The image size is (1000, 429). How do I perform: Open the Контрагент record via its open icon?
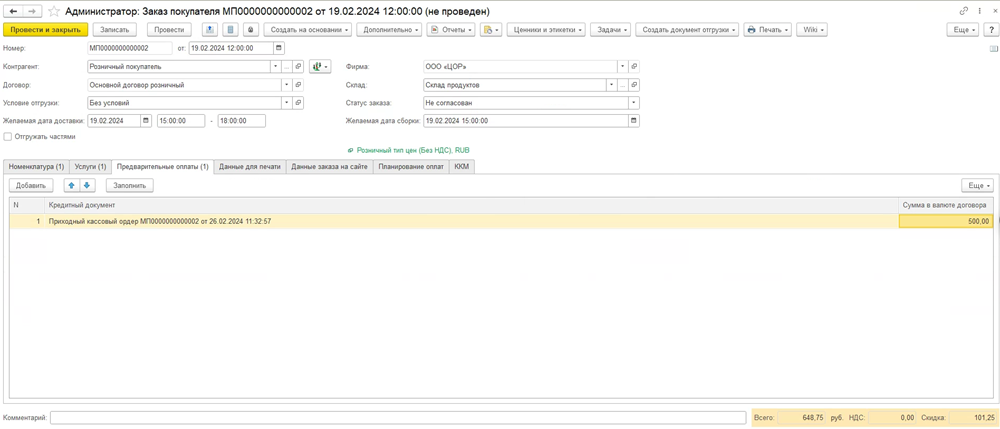coord(298,67)
